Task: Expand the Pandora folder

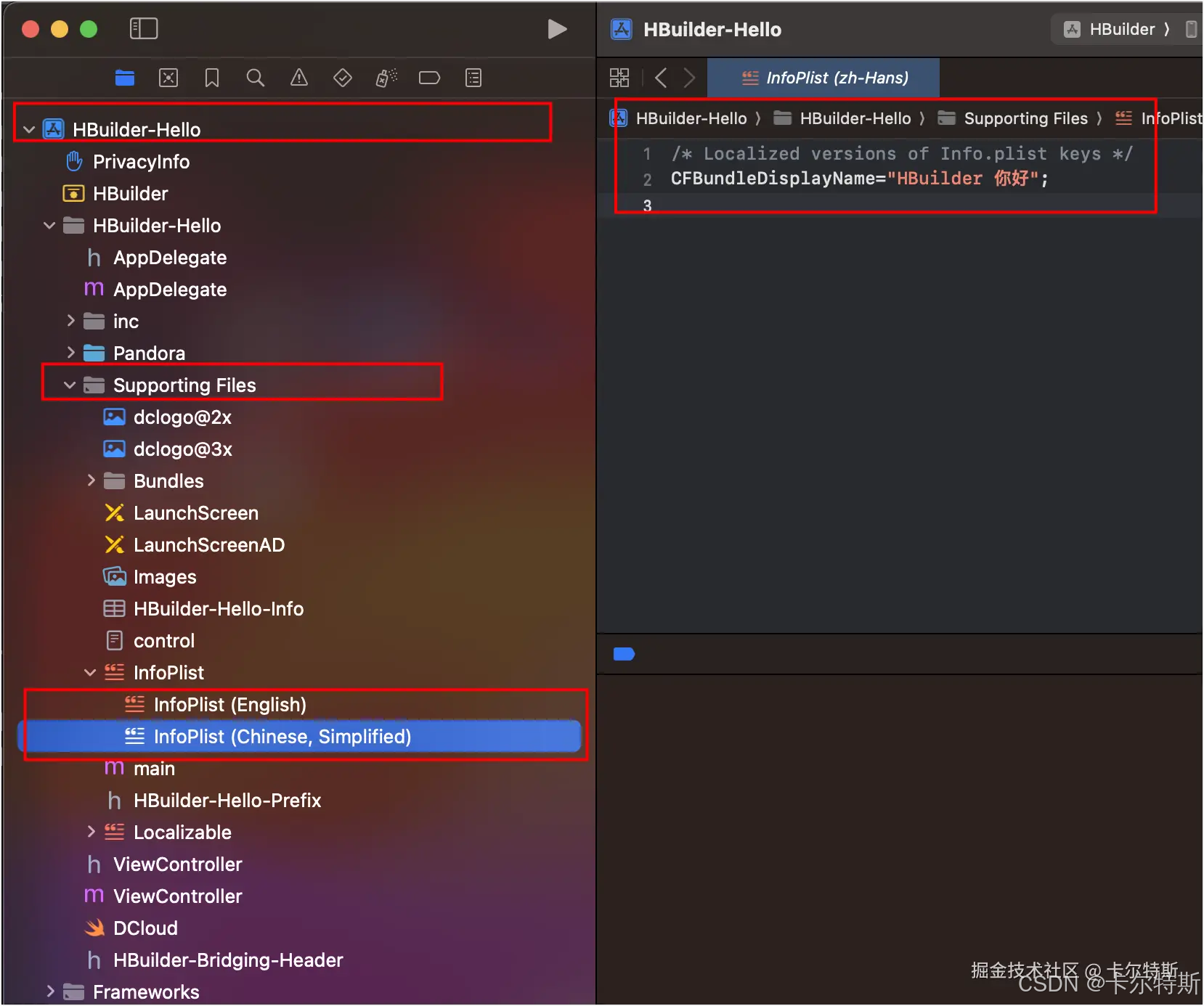Action: coord(70,353)
